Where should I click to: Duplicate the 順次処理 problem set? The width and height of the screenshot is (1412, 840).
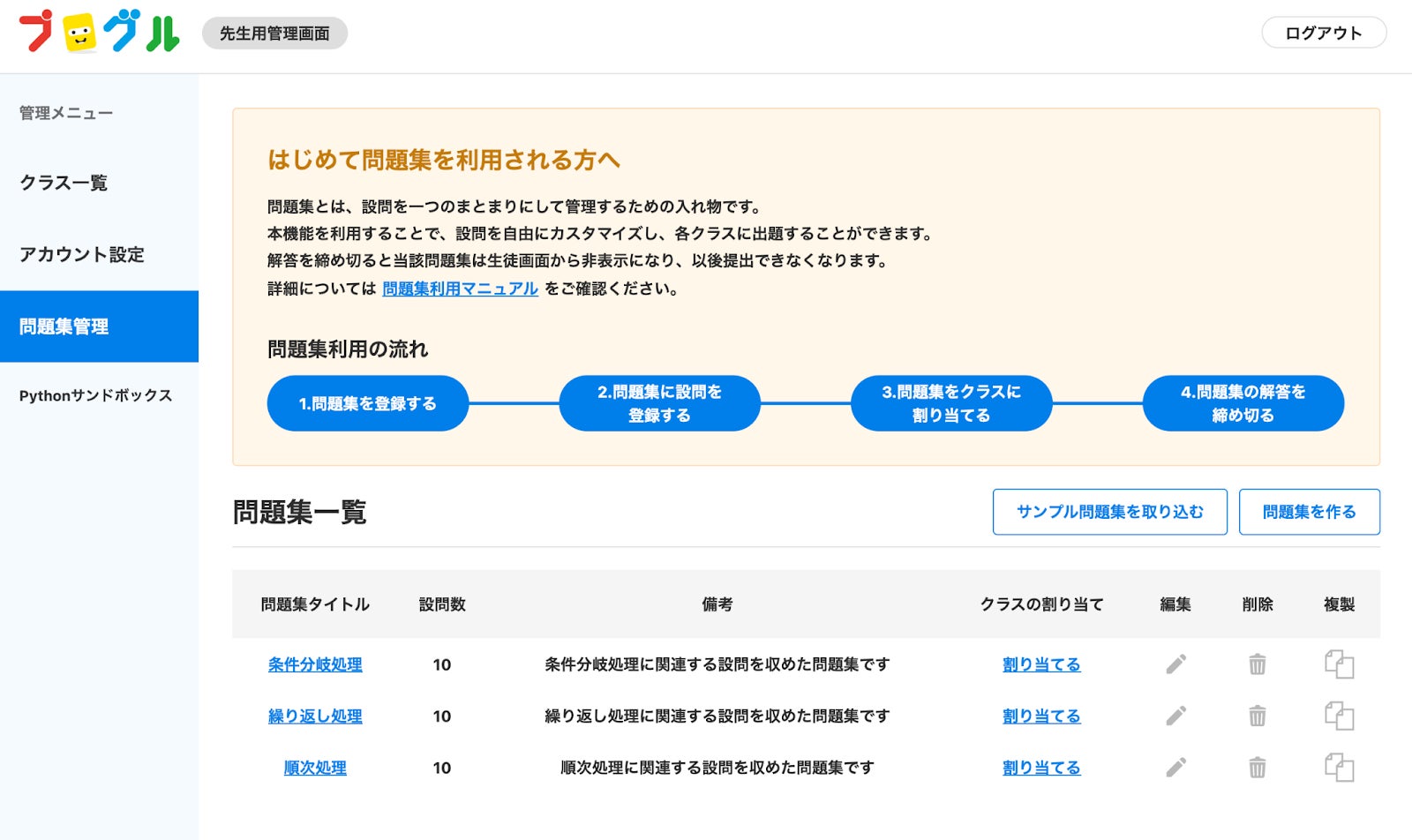coord(1339,768)
